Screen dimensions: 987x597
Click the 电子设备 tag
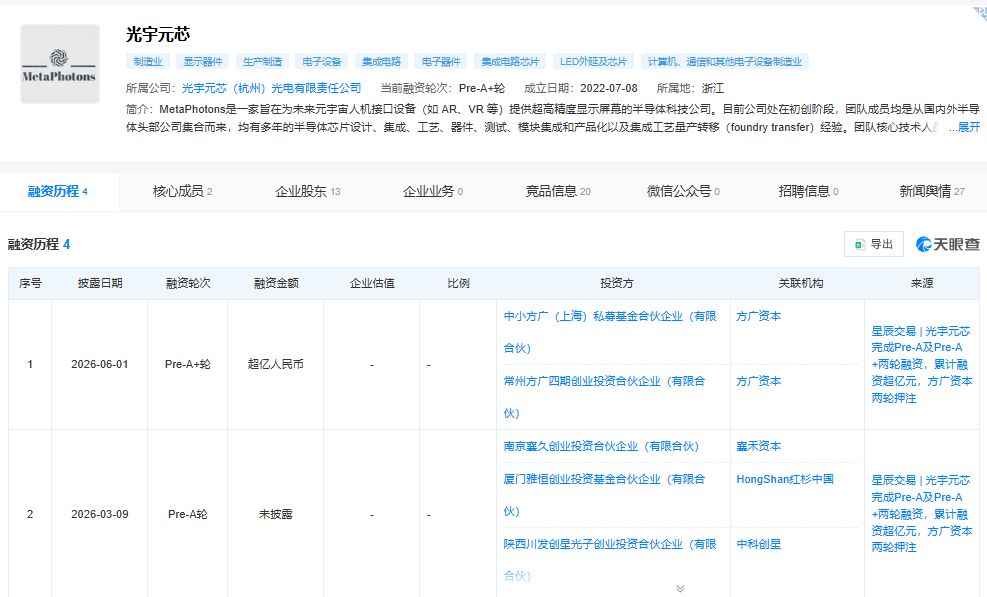click(322, 61)
